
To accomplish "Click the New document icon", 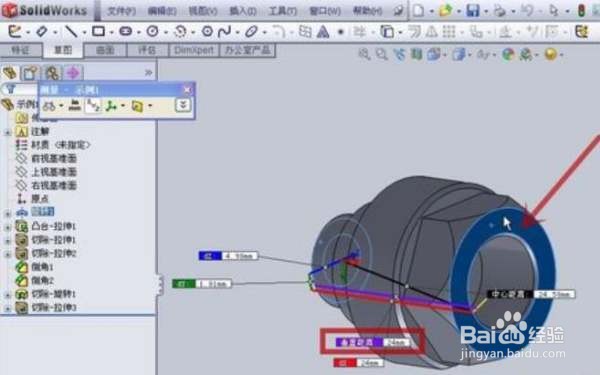I will pos(419,11).
